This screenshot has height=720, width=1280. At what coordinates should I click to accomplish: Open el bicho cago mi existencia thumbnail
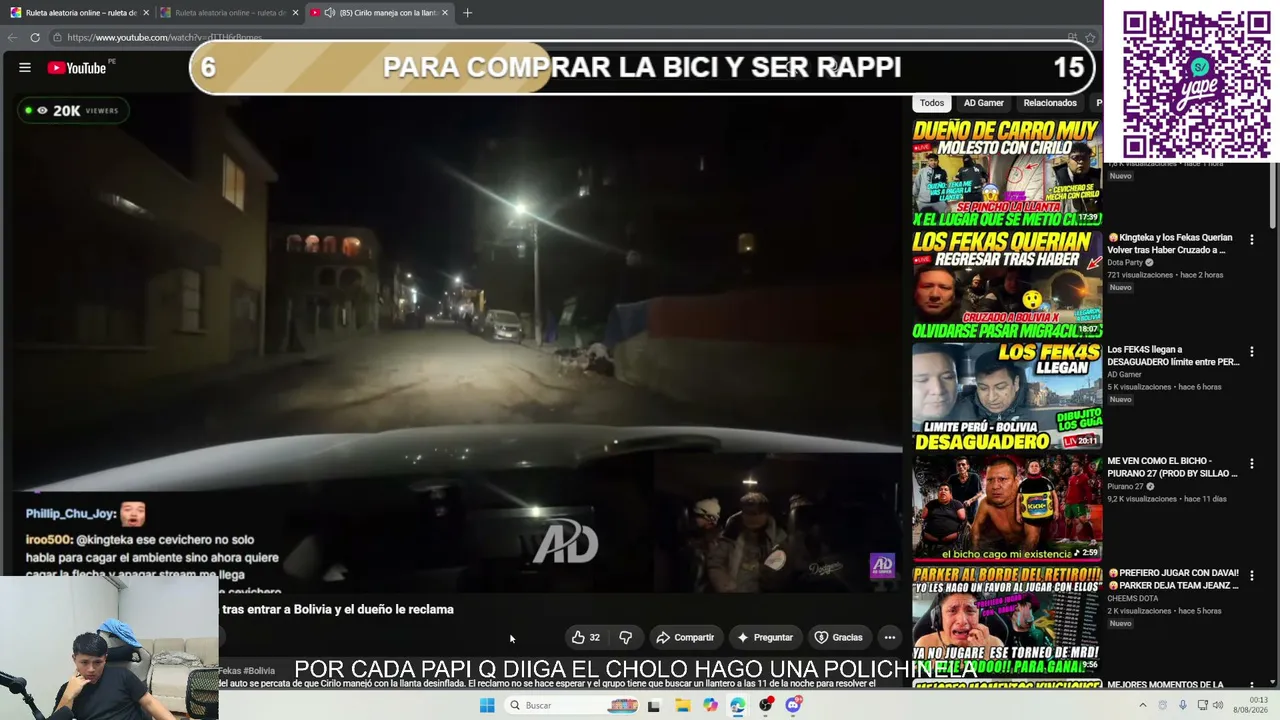[1007, 508]
